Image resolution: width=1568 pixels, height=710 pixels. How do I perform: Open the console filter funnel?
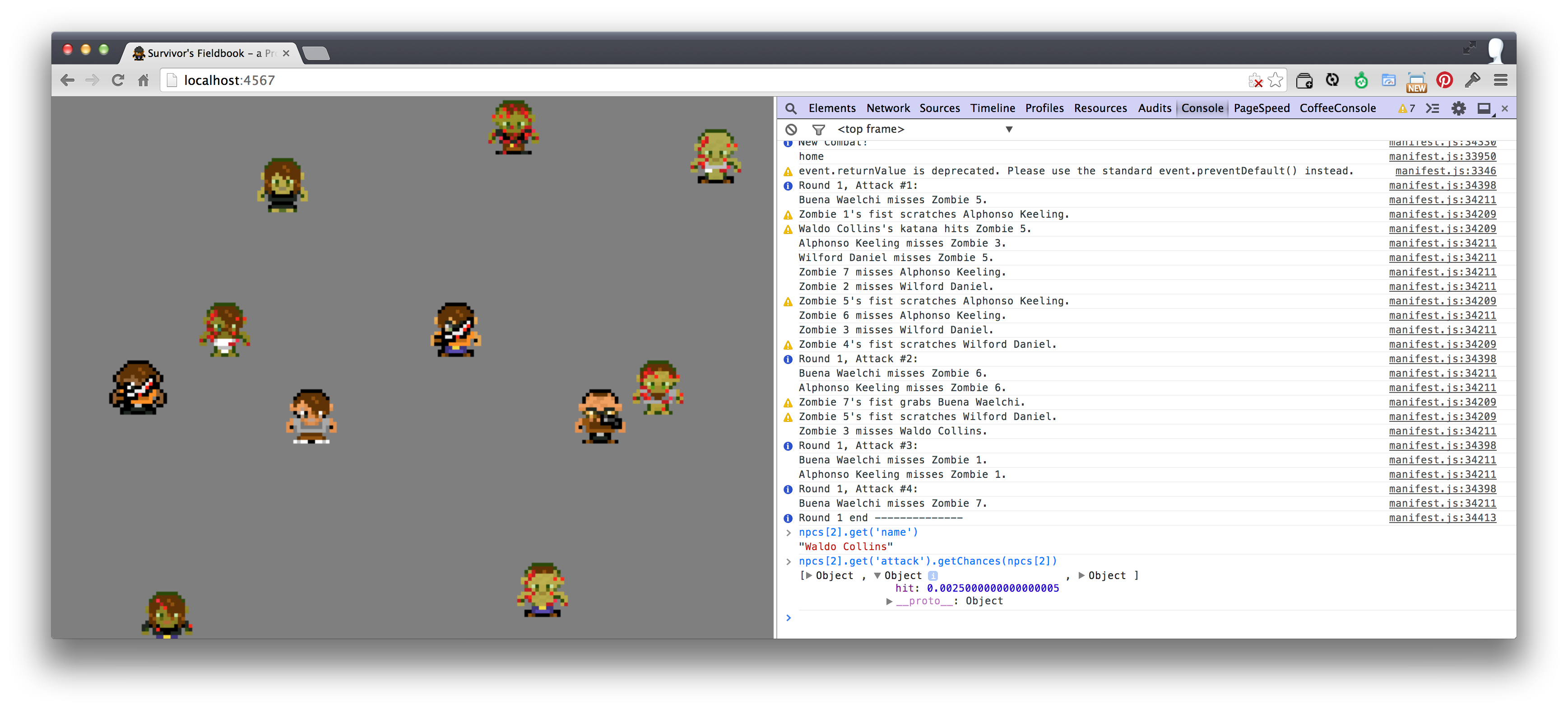point(818,129)
